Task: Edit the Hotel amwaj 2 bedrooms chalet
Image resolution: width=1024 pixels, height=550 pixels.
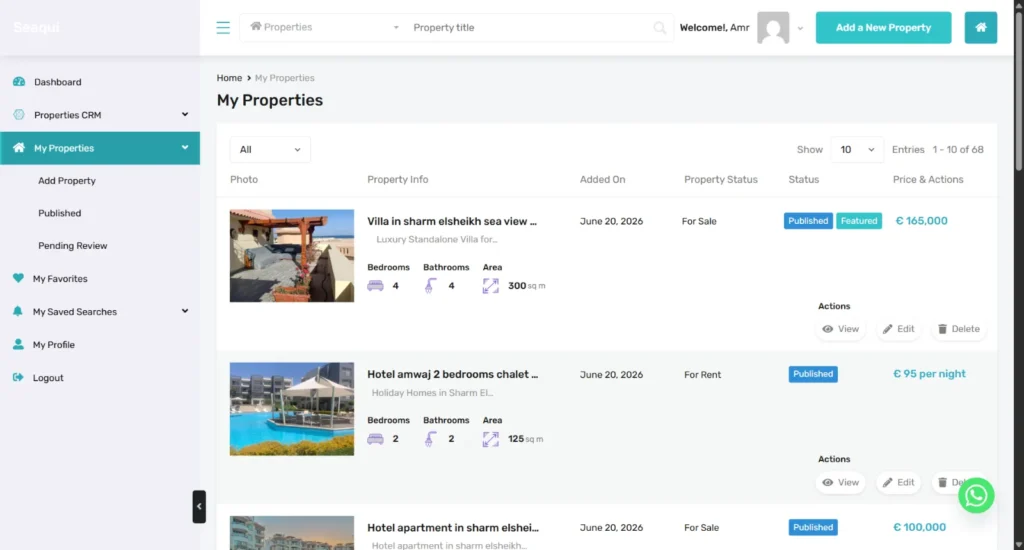Action: (x=899, y=482)
